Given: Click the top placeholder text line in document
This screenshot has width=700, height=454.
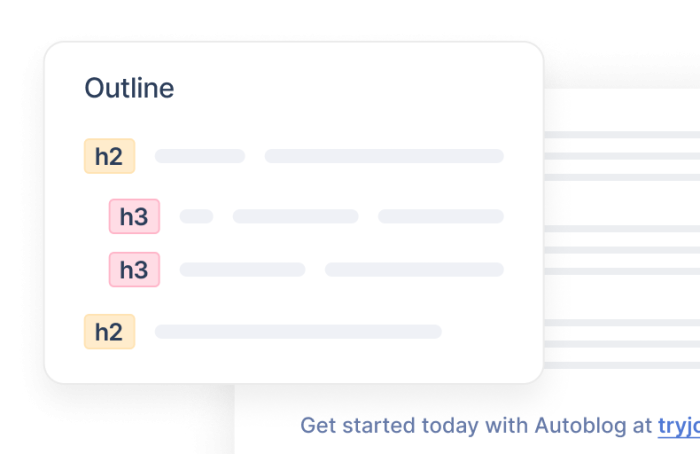Looking at the screenshot, I should [x=620, y=135].
